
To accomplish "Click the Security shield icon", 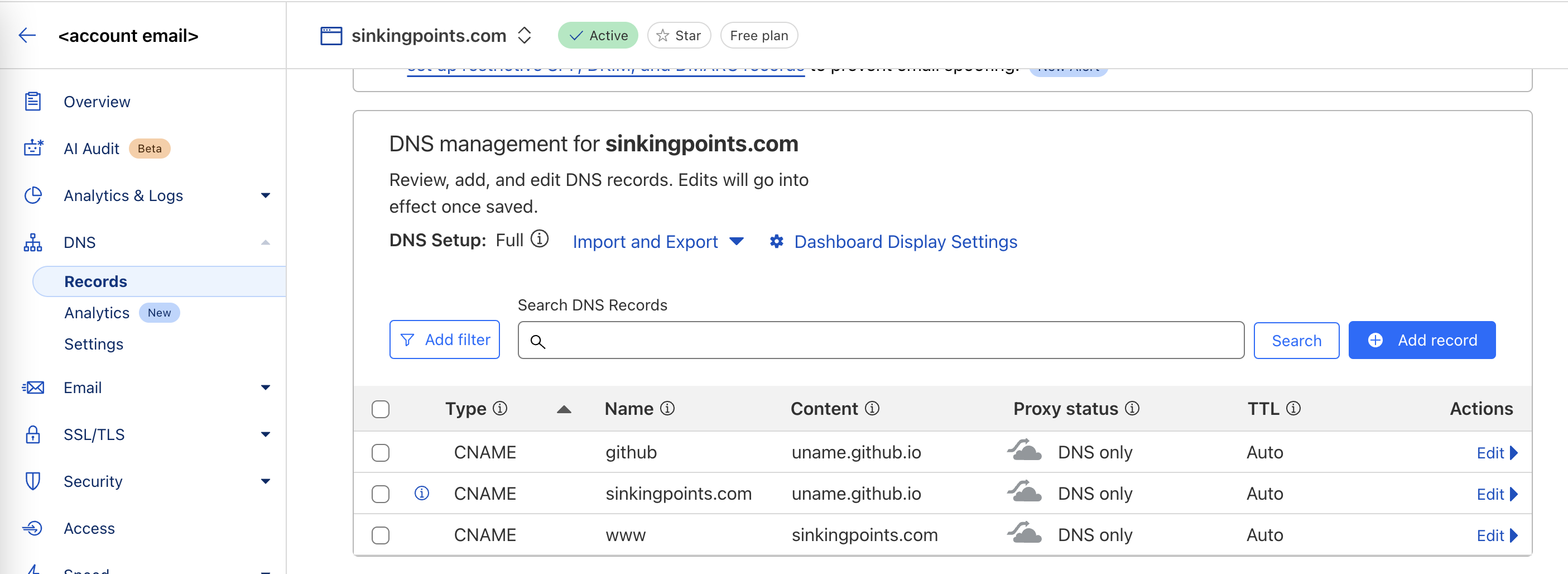I will point(33,481).
